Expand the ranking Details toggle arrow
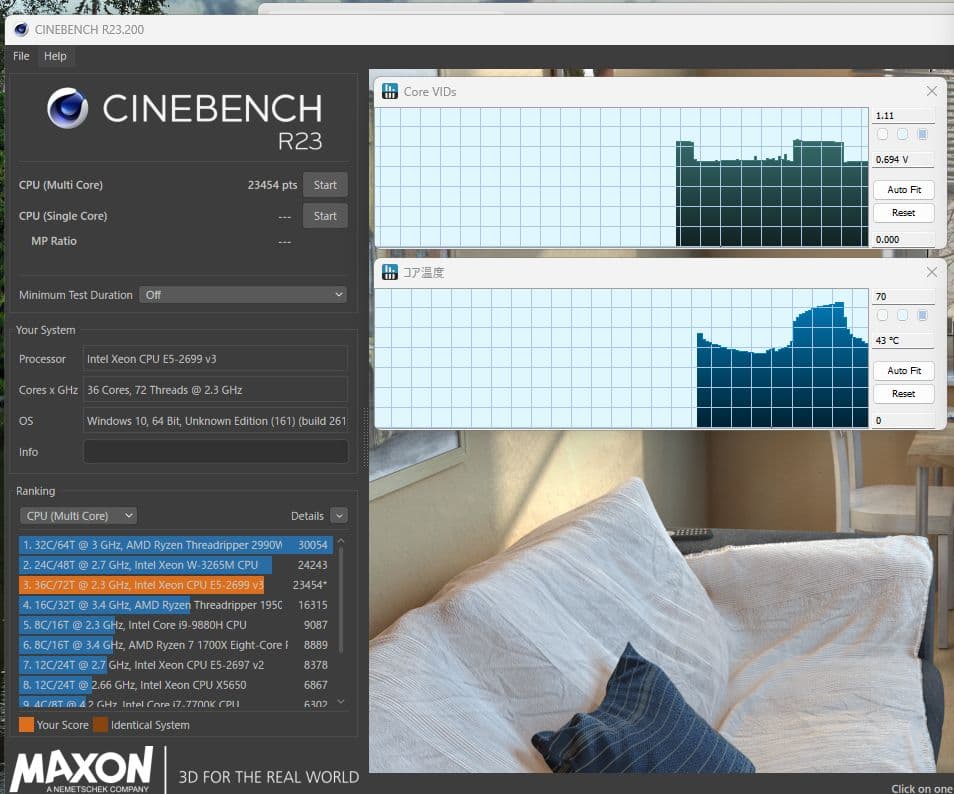 [339, 516]
